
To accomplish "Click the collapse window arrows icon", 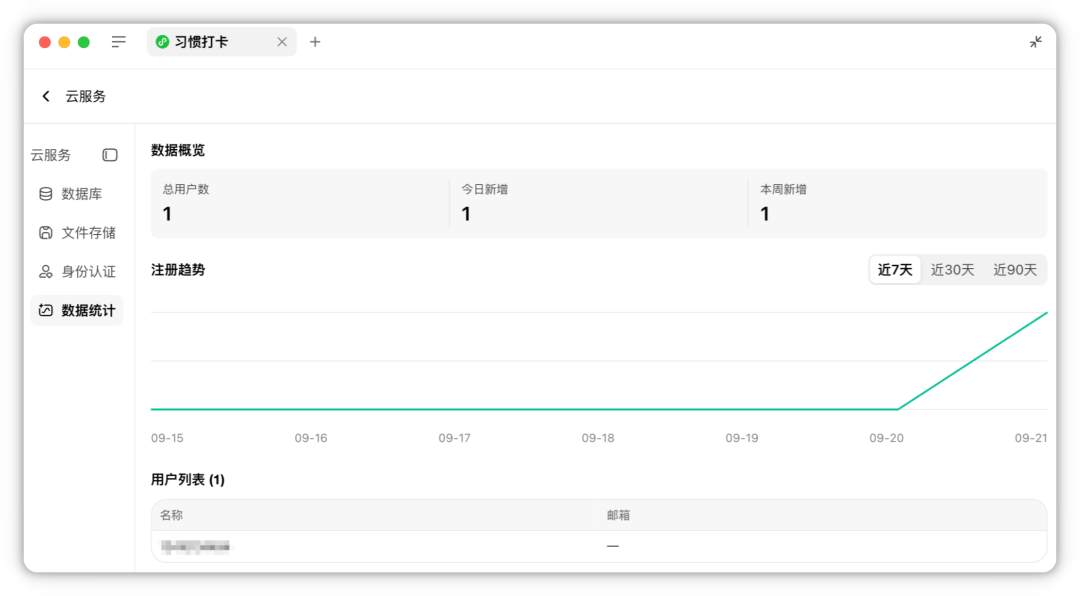I will (x=1035, y=42).
